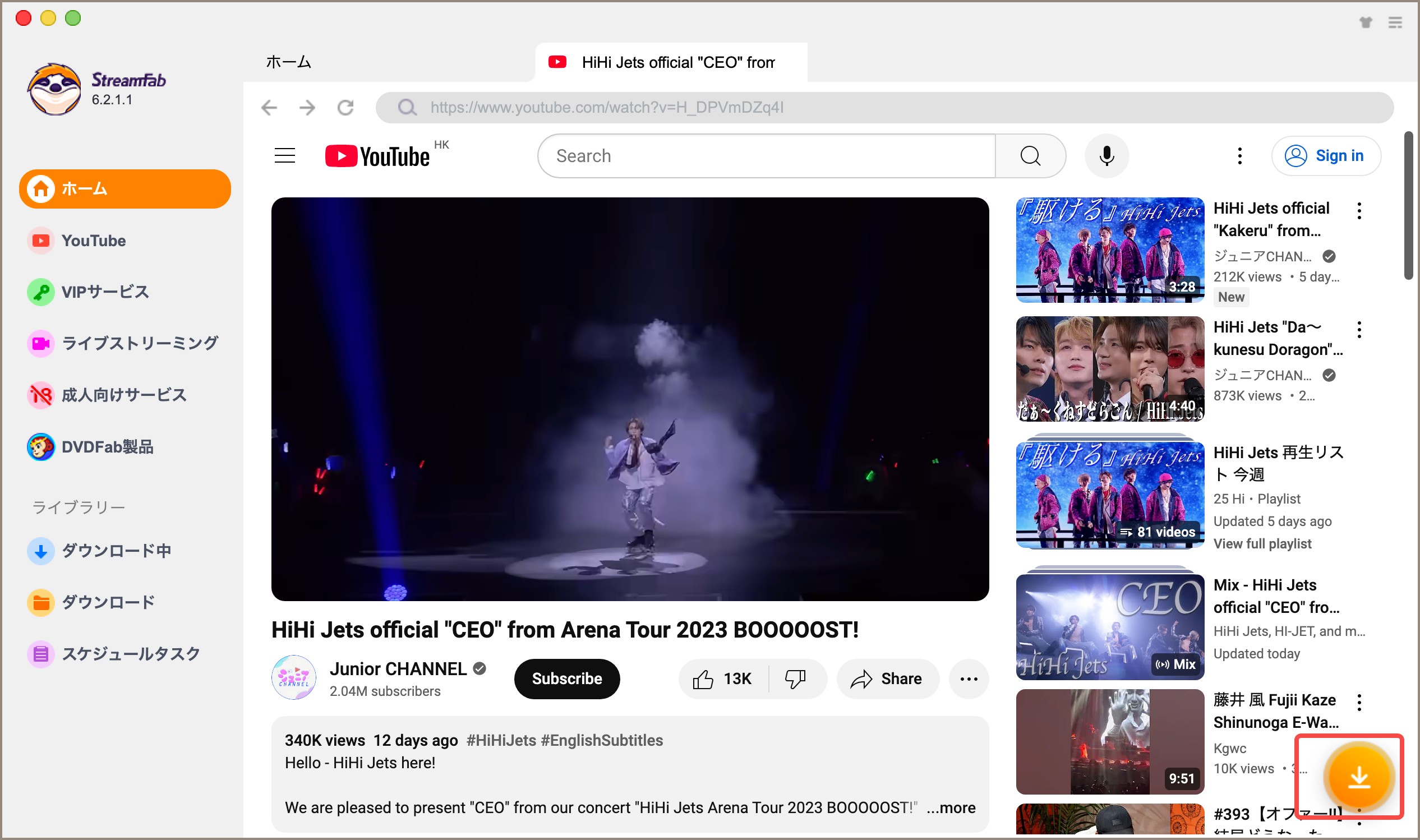Subscribe to Junior CHANNEL
1420x840 pixels.
(x=566, y=679)
